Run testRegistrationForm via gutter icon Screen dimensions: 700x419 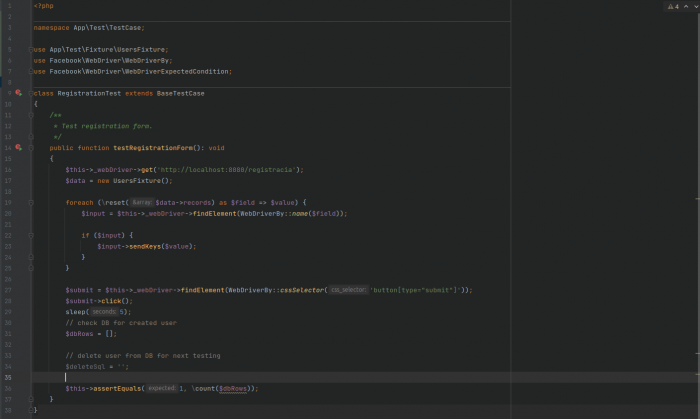click(18, 147)
